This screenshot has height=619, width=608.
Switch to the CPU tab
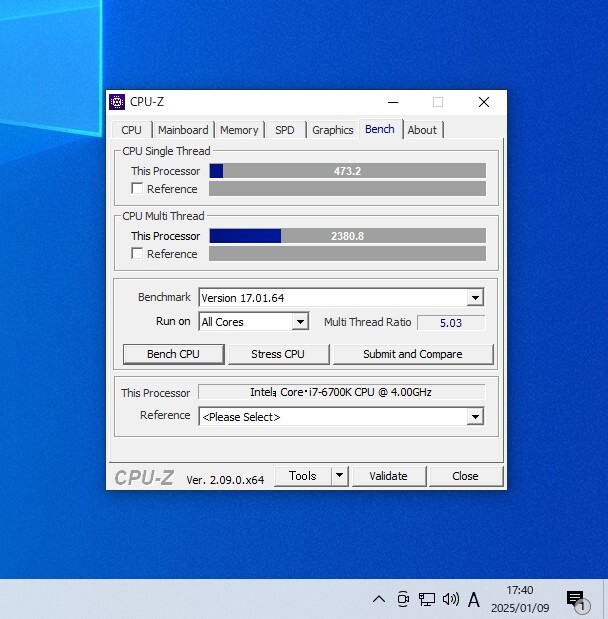(x=131, y=130)
